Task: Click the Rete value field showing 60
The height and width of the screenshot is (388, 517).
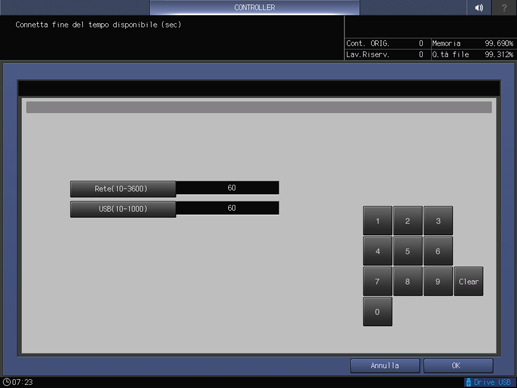Action: 228,188
